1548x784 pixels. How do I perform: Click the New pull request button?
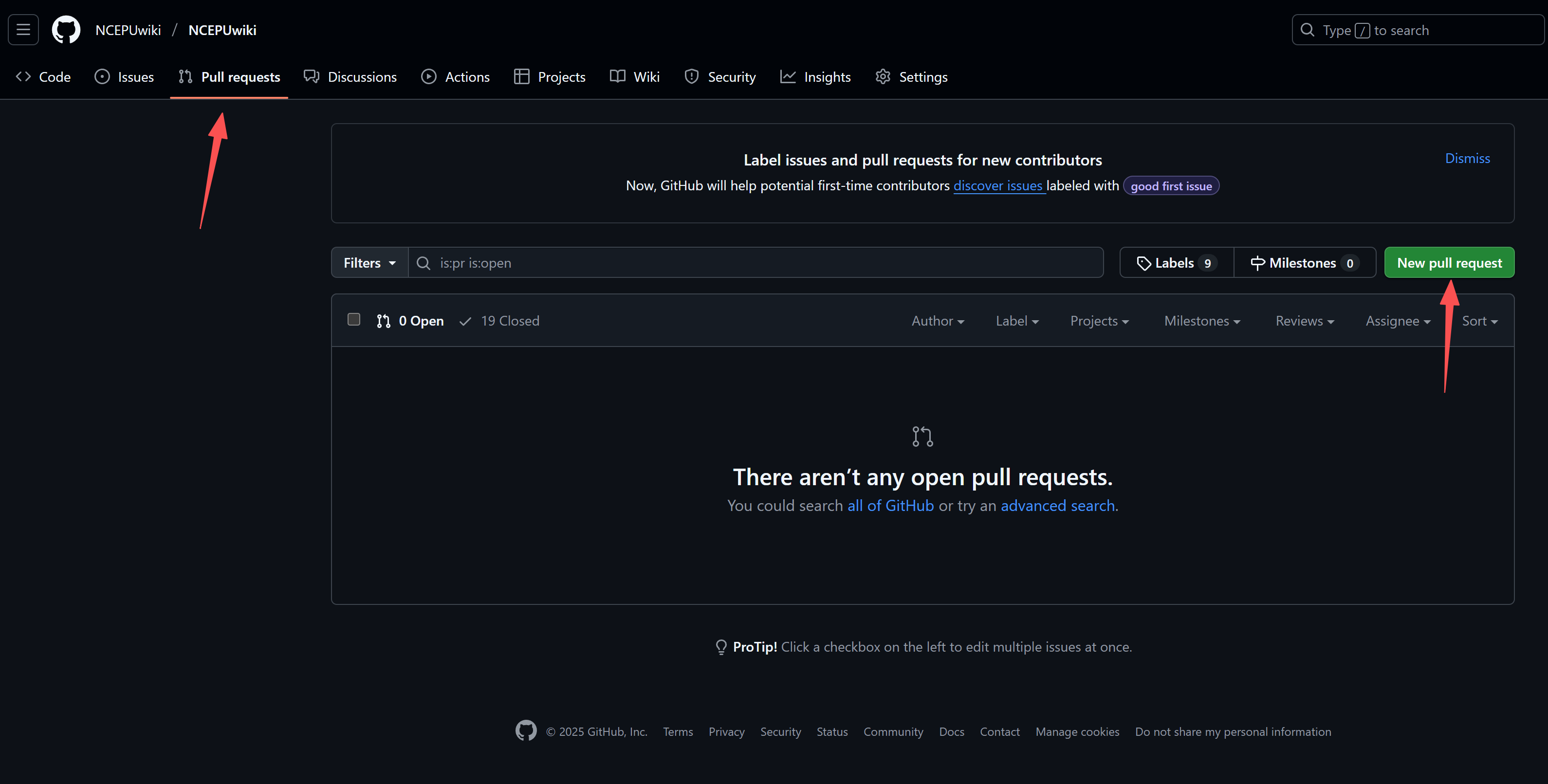1448,262
